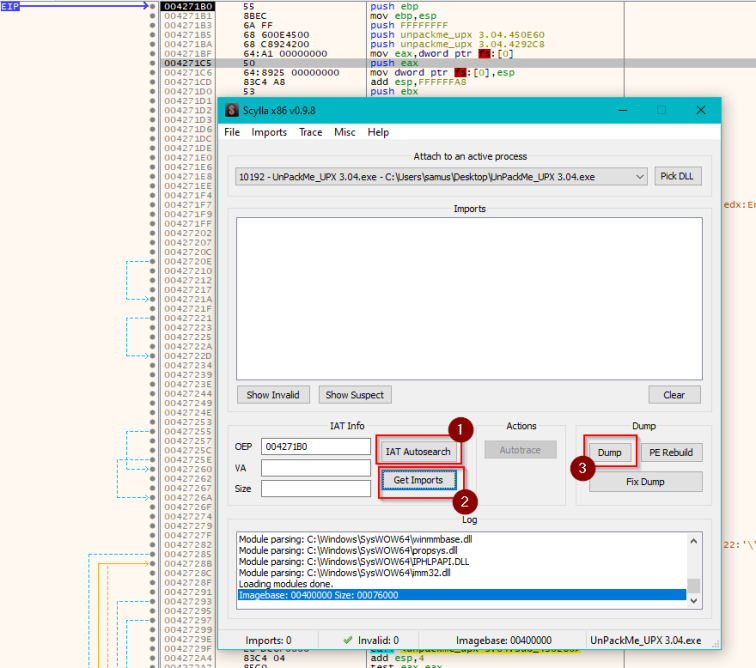Image resolution: width=756 pixels, height=668 pixels.
Task: Close the Scylla window
Action: 701,110
